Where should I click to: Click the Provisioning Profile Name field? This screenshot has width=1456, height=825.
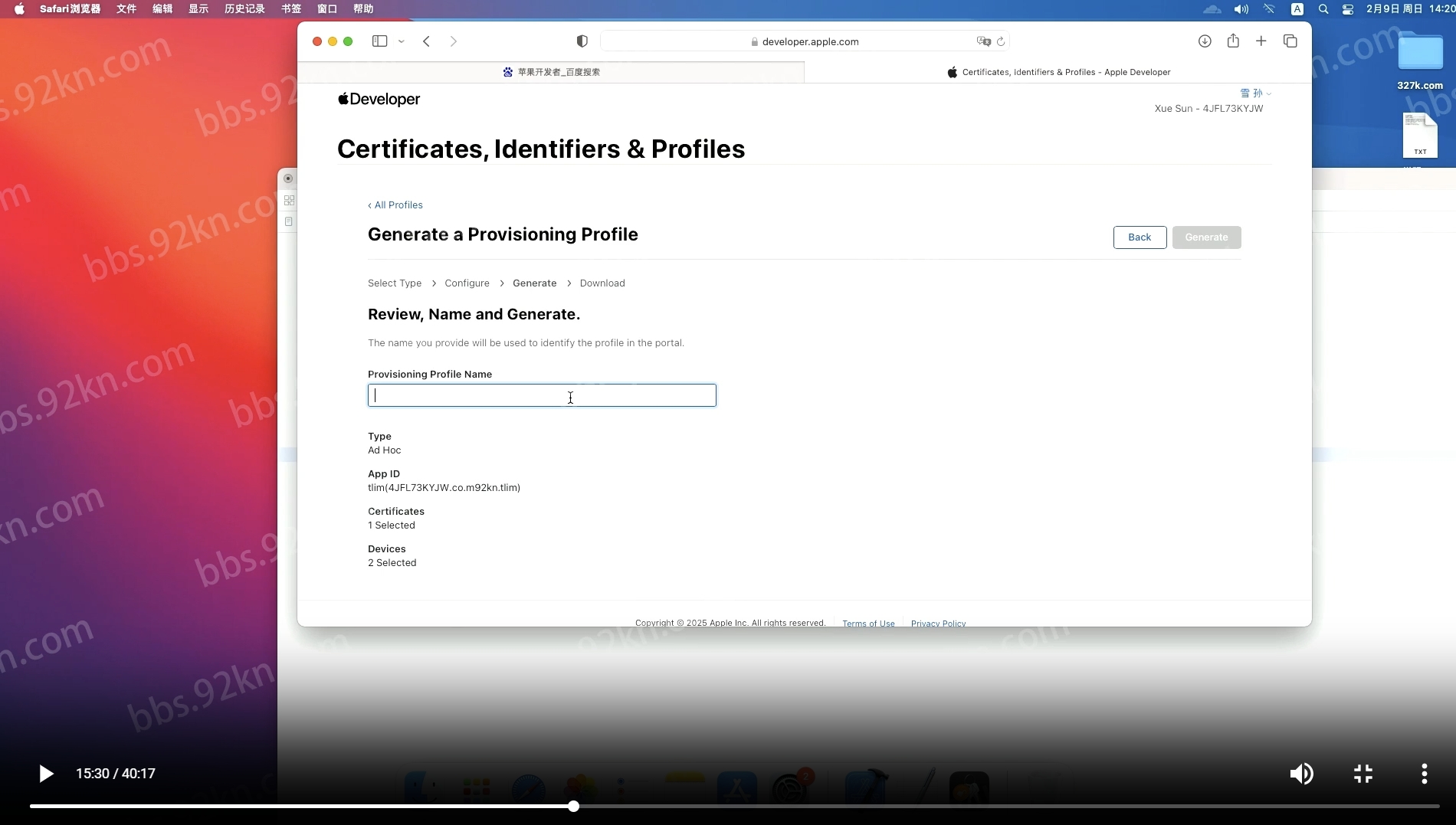542,395
